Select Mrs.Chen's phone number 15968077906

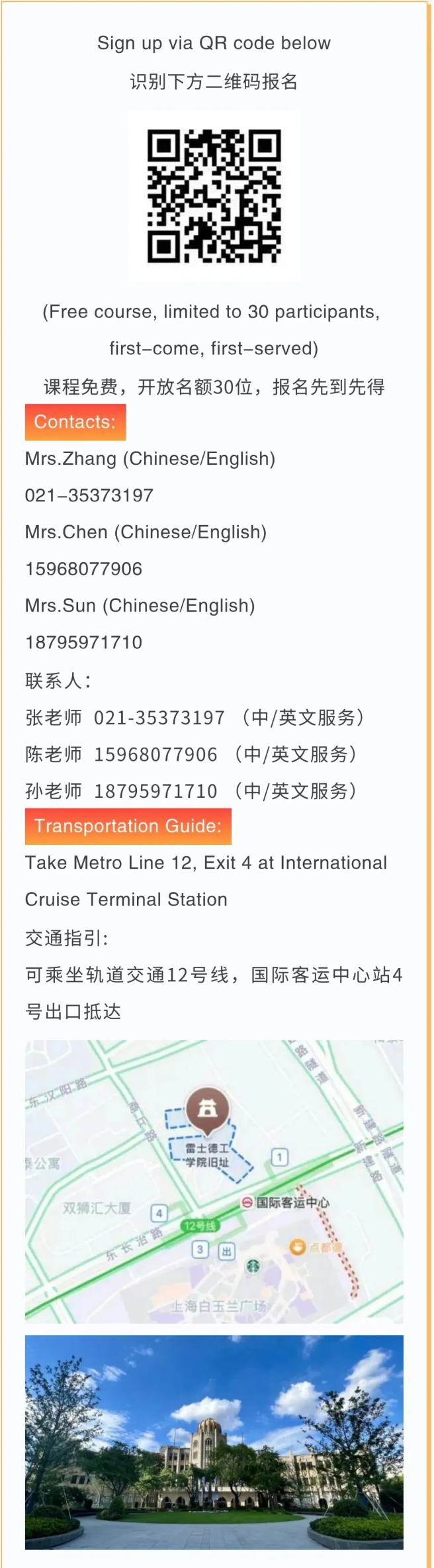[x=83, y=569]
